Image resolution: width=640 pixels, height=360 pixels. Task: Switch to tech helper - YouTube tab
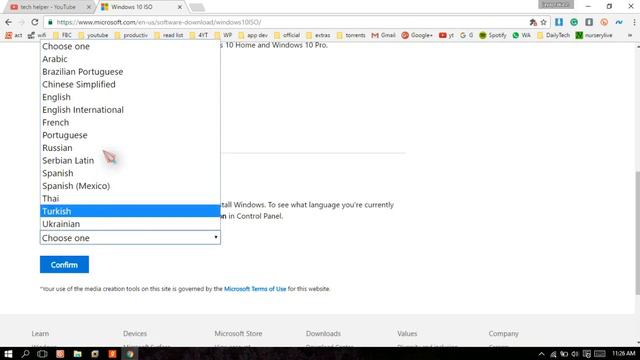pos(50,7)
